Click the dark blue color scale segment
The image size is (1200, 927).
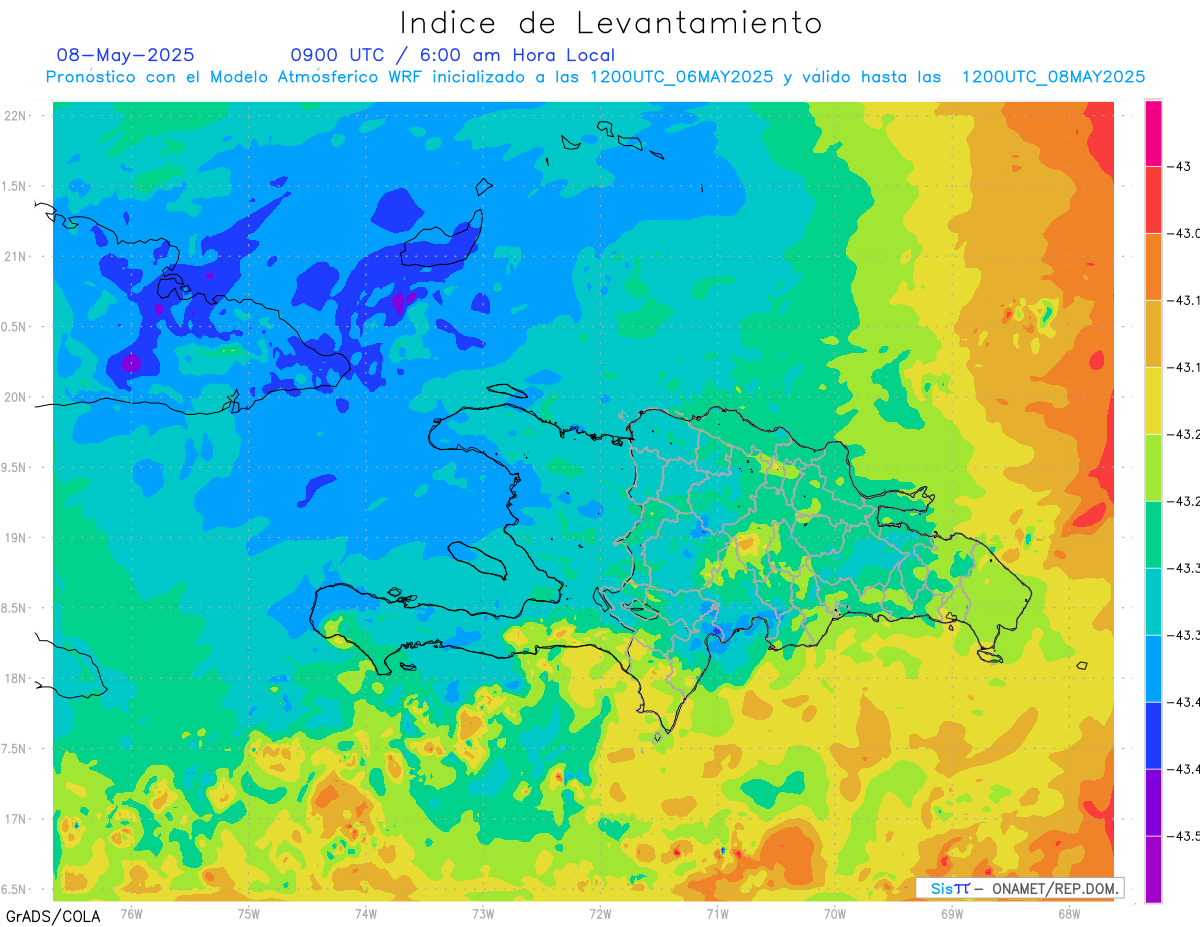pyautogui.click(x=1153, y=736)
